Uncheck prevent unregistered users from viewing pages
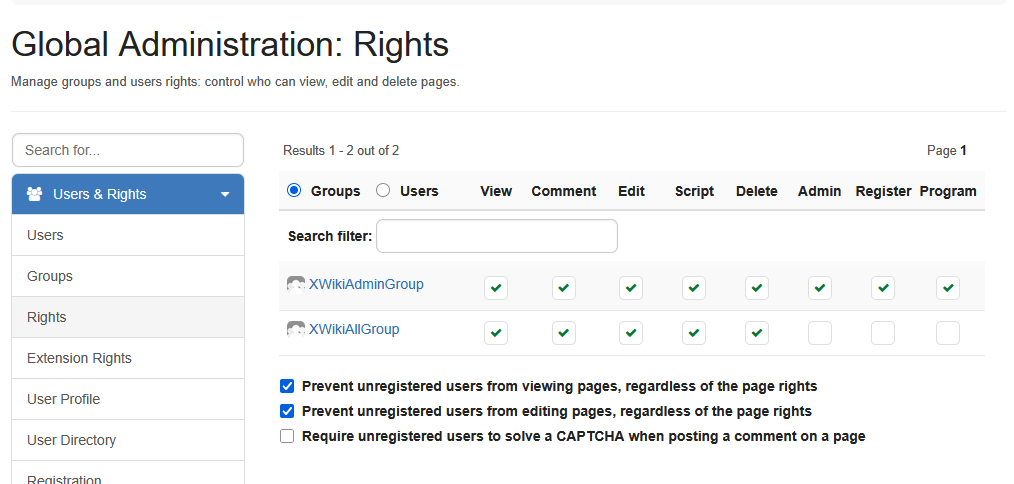The image size is (1014, 484). (288, 386)
